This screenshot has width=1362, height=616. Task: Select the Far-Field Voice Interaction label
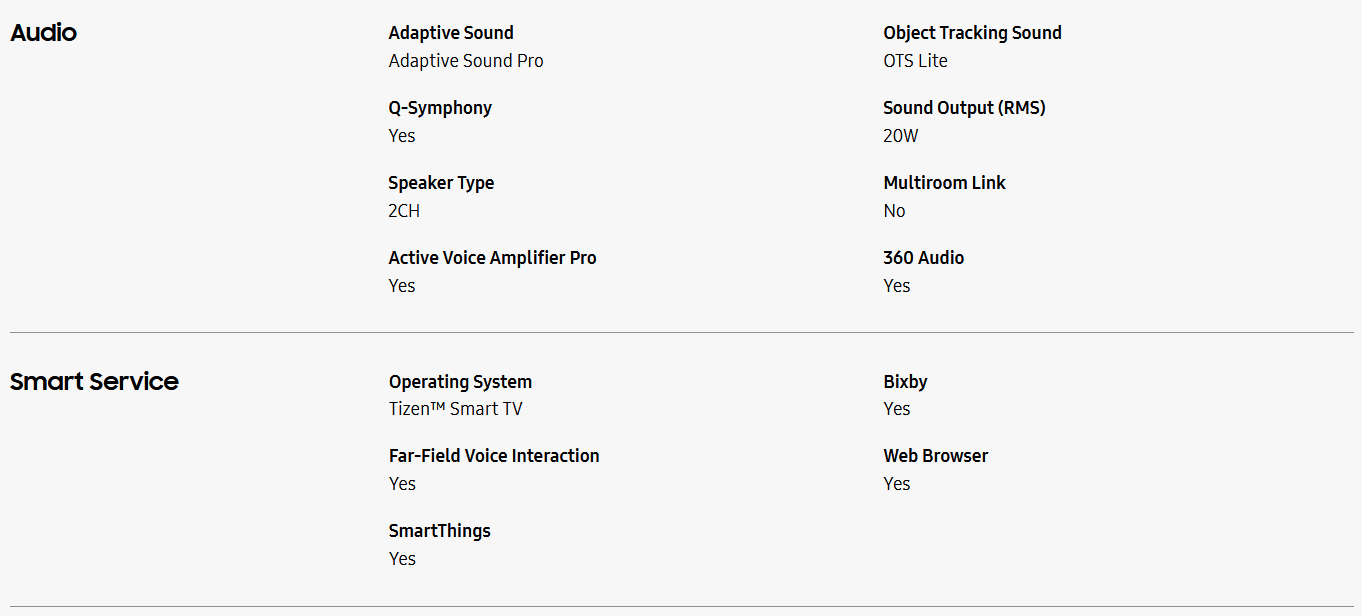pos(494,456)
